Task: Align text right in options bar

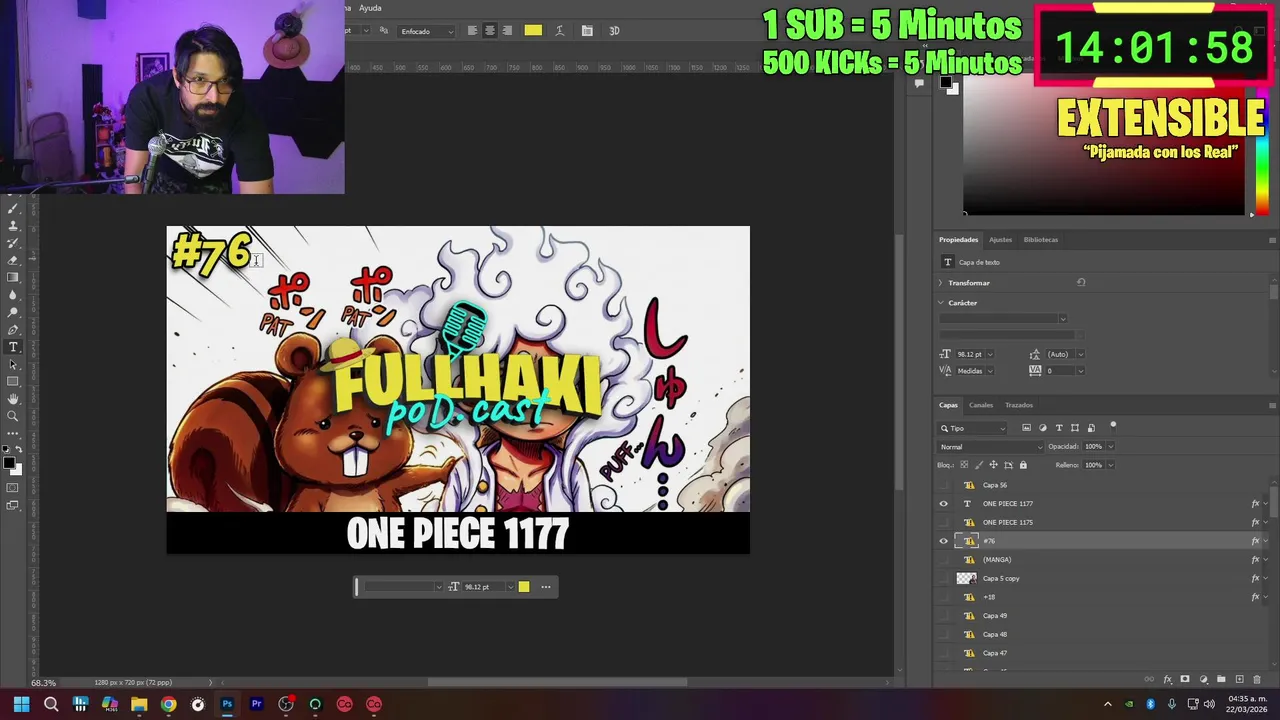Action: (x=507, y=31)
